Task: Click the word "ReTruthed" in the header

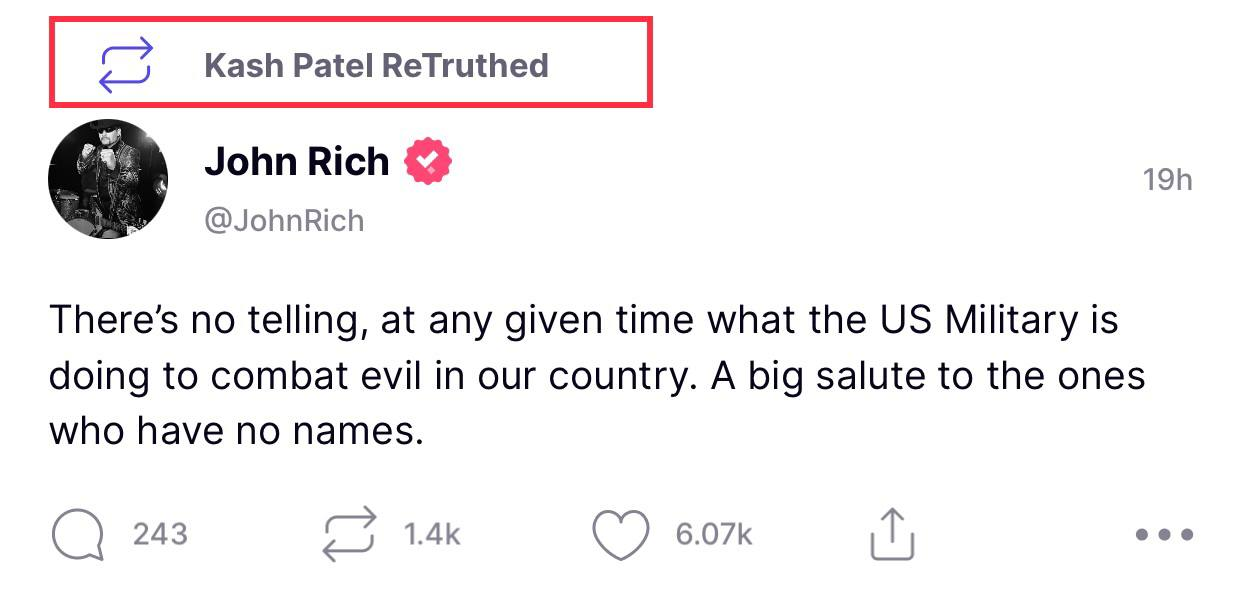Action: click(x=465, y=66)
